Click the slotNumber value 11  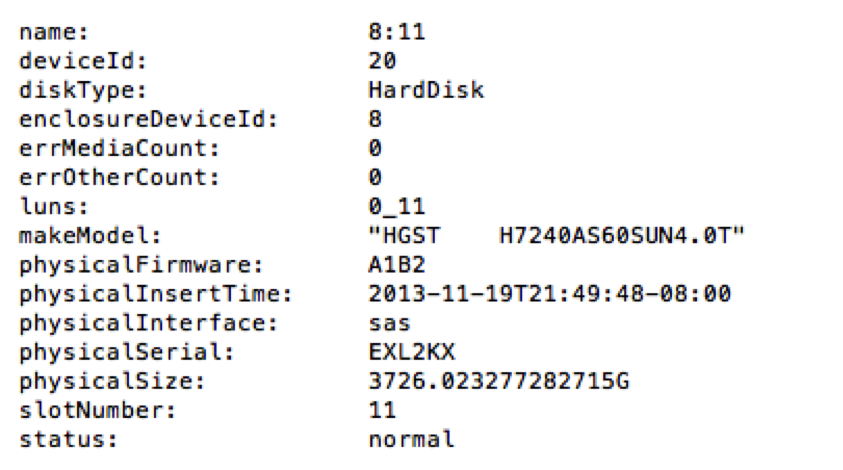(x=382, y=410)
